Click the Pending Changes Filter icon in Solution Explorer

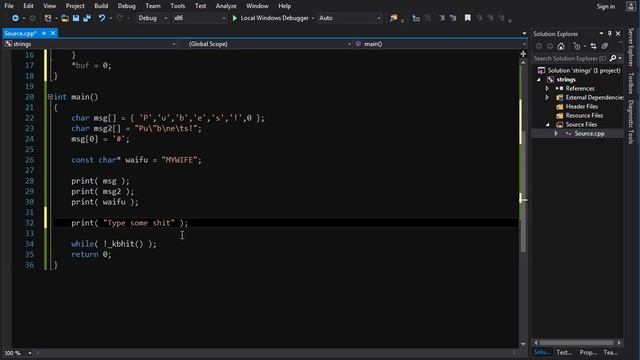pos(577,46)
